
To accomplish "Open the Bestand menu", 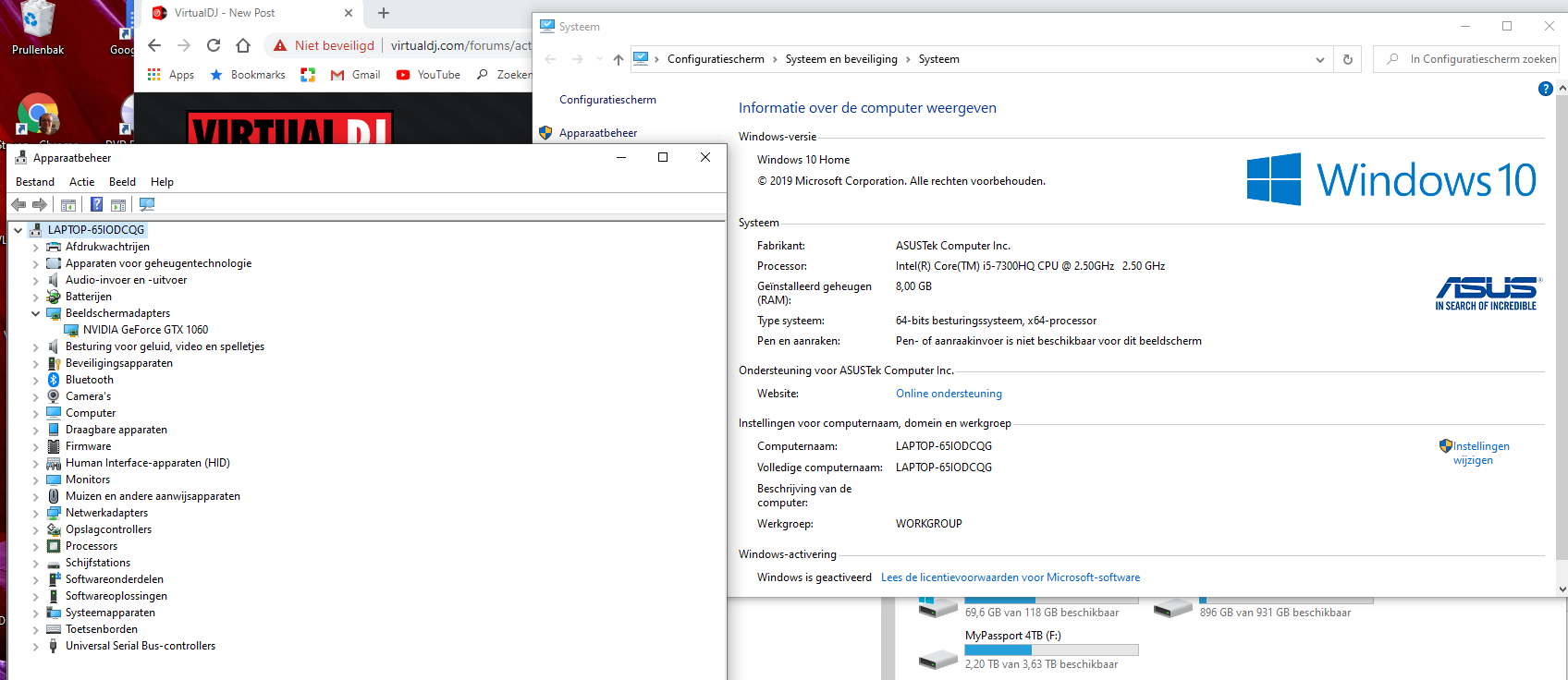I will pyautogui.click(x=35, y=182).
